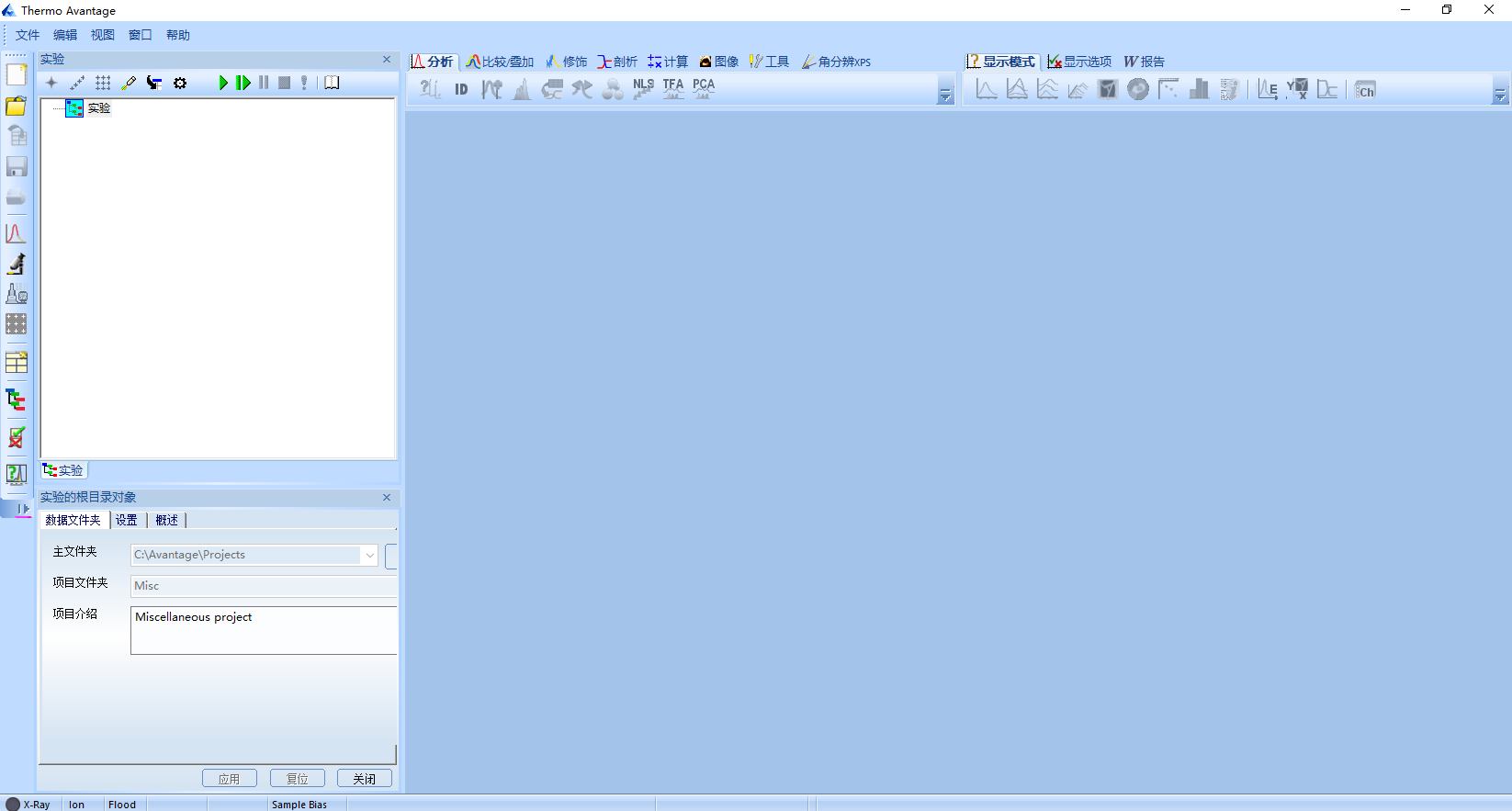
Task: Click the new document icon in sidebar
Action: [x=17, y=75]
